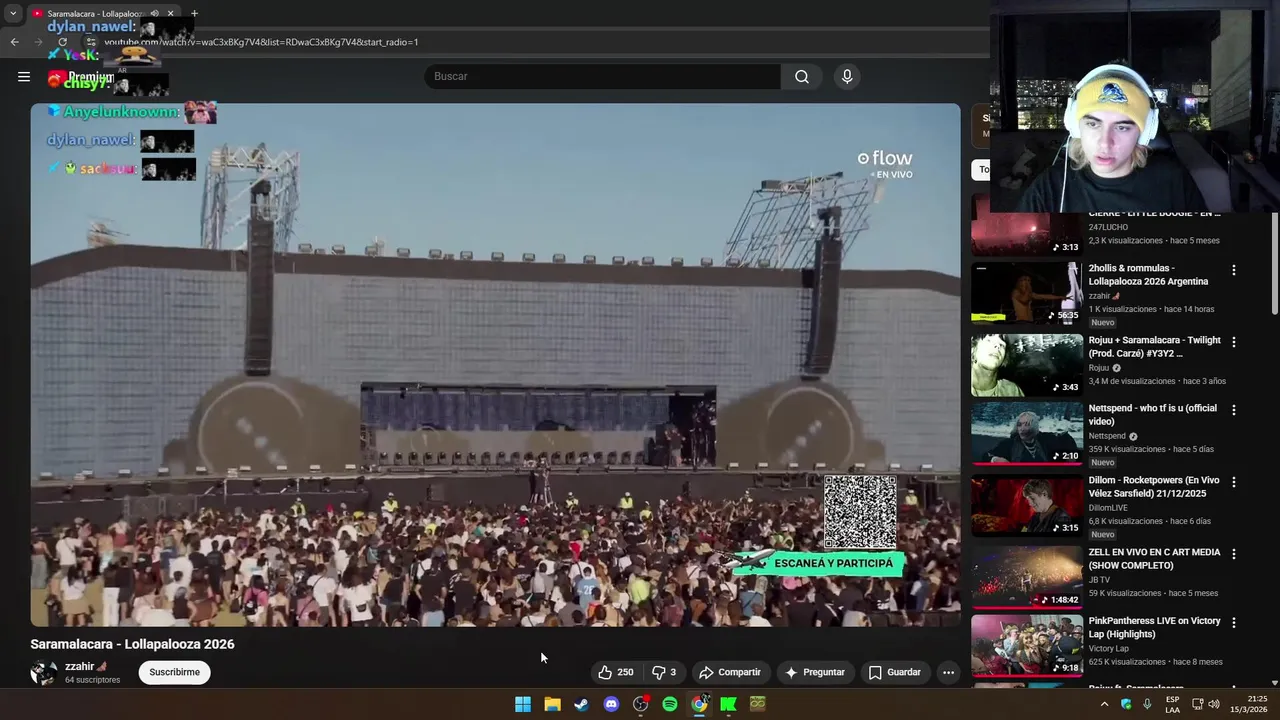
Task: Open the Windows Start menu
Action: coord(523,704)
